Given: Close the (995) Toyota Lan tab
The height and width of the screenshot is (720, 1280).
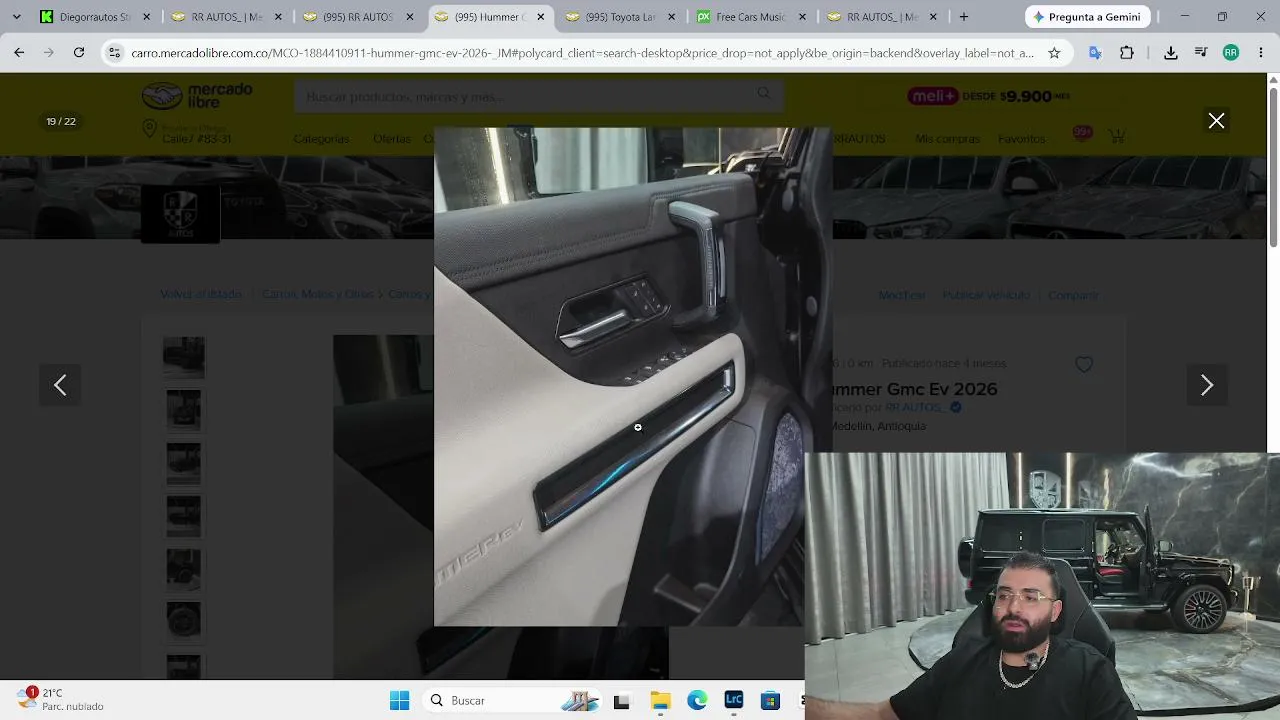Looking at the screenshot, I should [x=672, y=17].
